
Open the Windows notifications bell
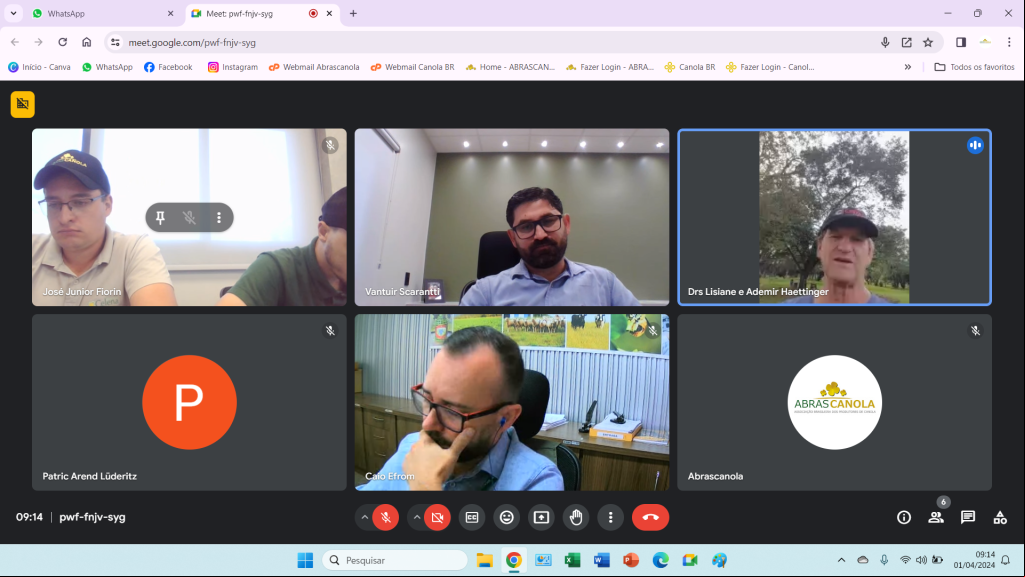click(1005, 561)
